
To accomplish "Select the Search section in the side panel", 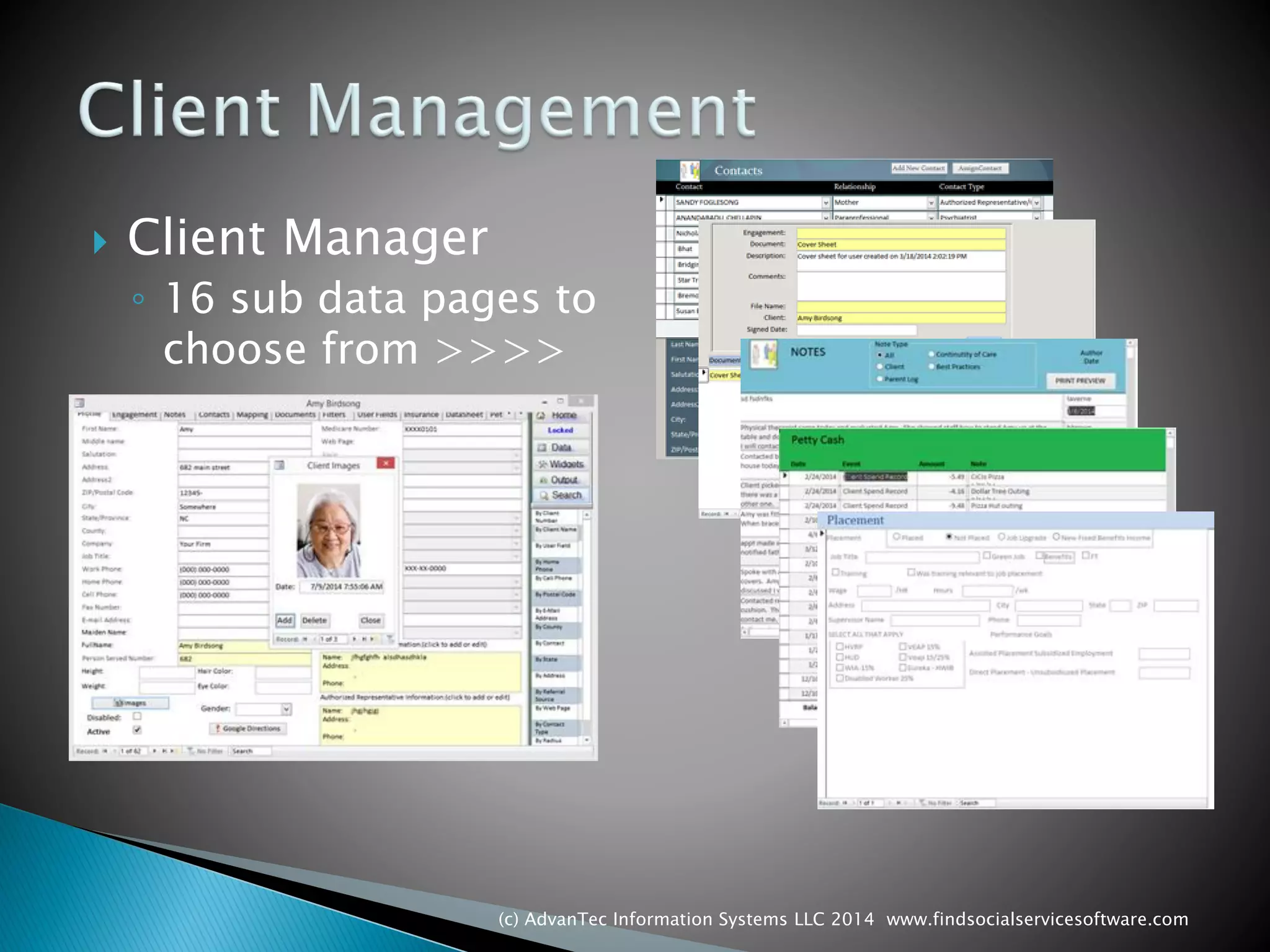I will point(562,495).
